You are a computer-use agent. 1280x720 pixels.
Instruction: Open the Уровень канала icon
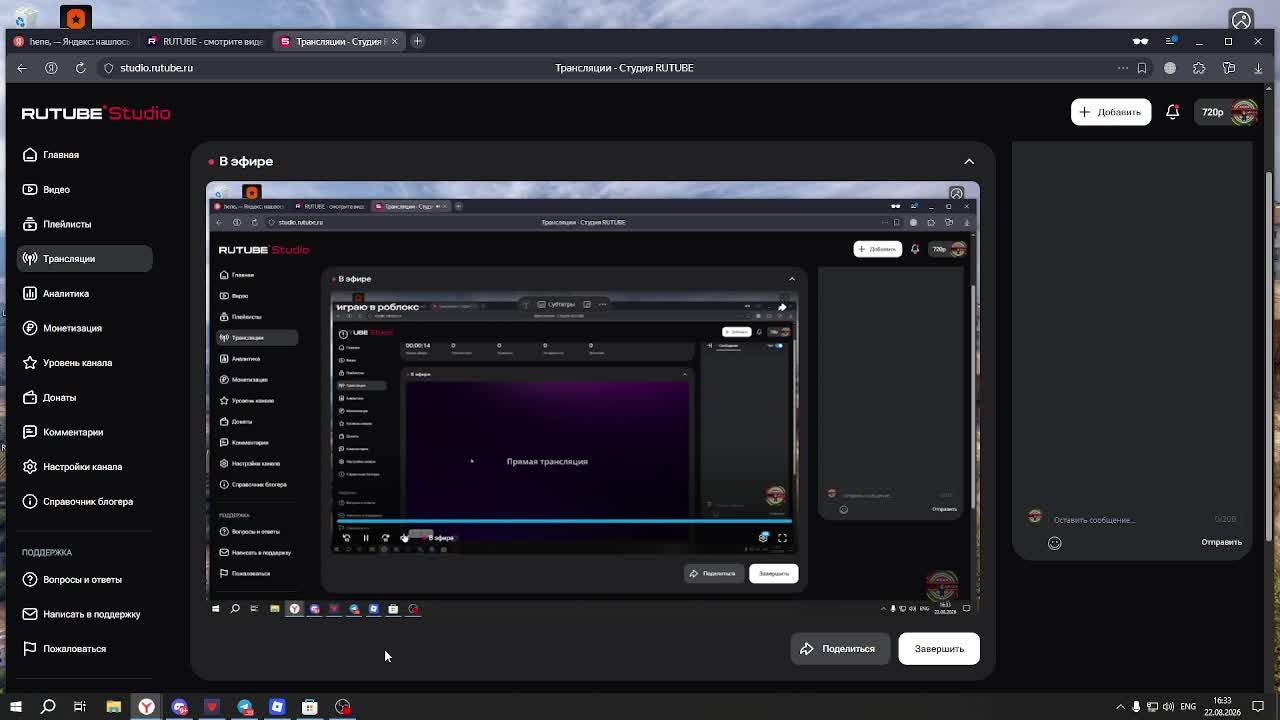[30, 363]
